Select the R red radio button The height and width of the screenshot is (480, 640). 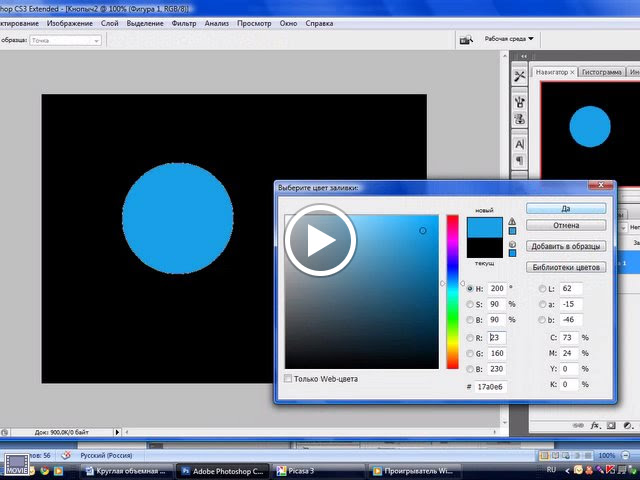pos(470,338)
